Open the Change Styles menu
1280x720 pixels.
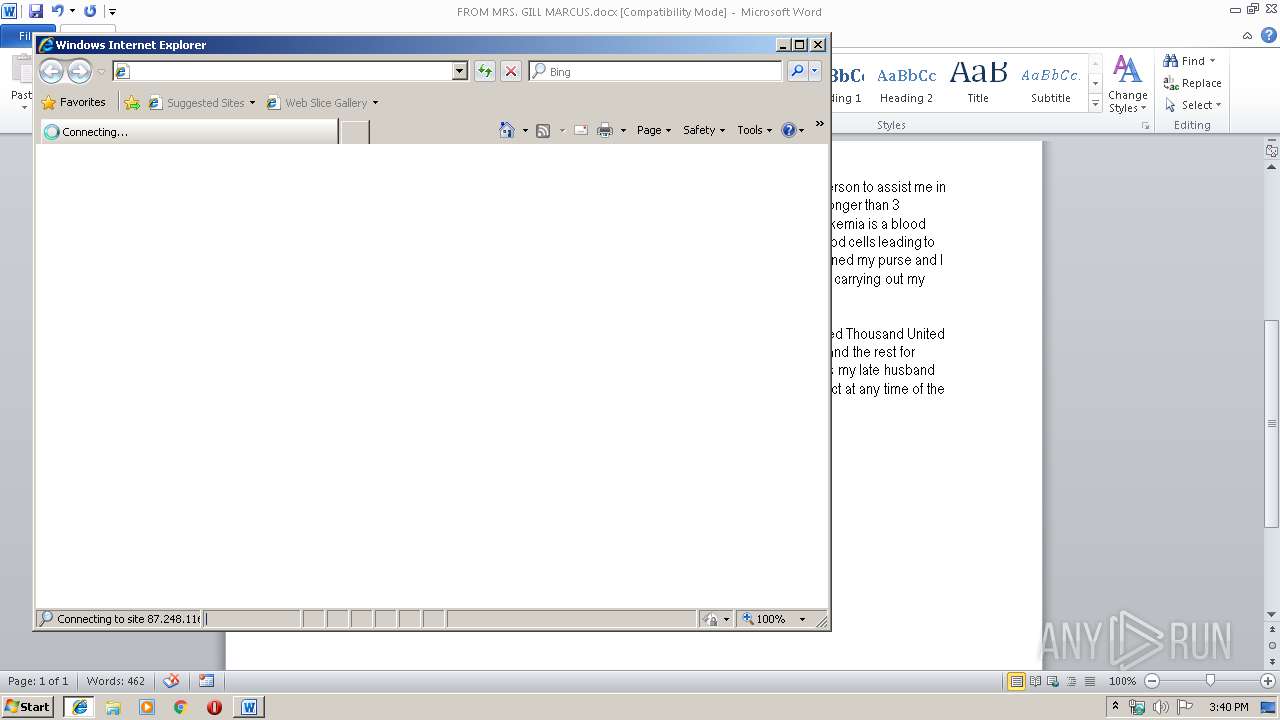click(x=1127, y=84)
